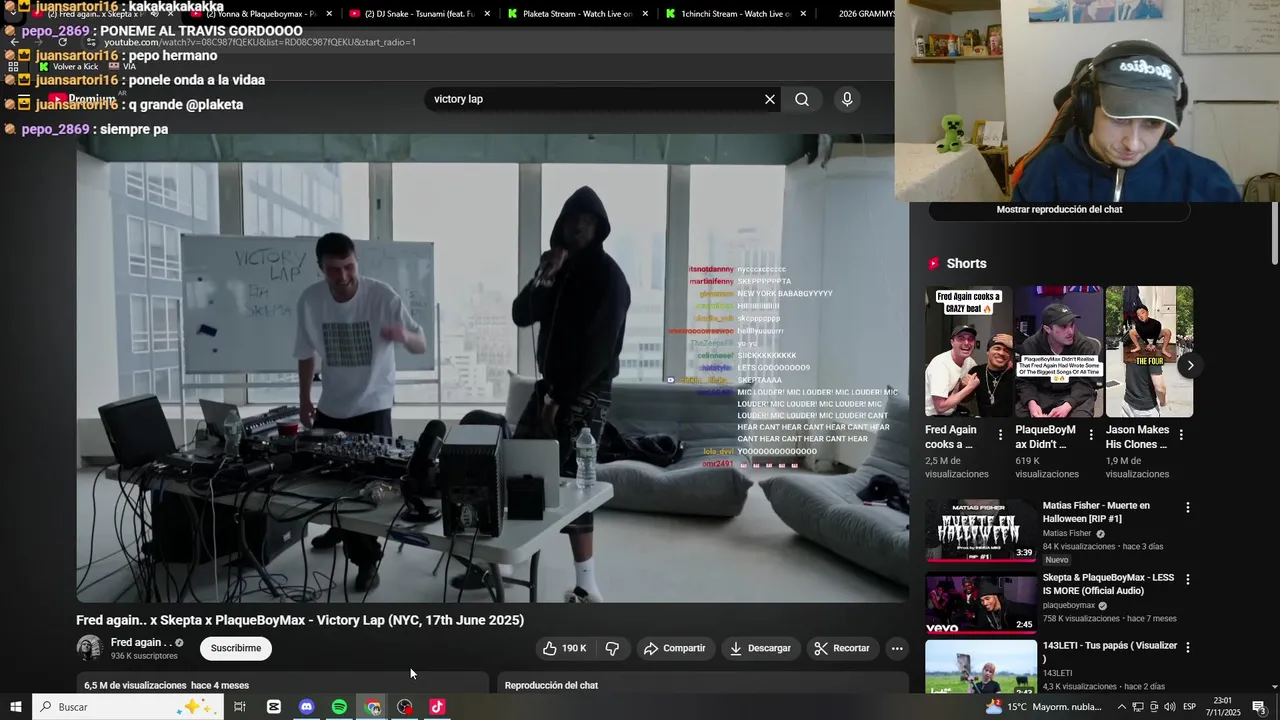Viewport: 1280px width, 720px height.
Task: Open OBS Studio from the taskbar
Action: click(x=405, y=707)
